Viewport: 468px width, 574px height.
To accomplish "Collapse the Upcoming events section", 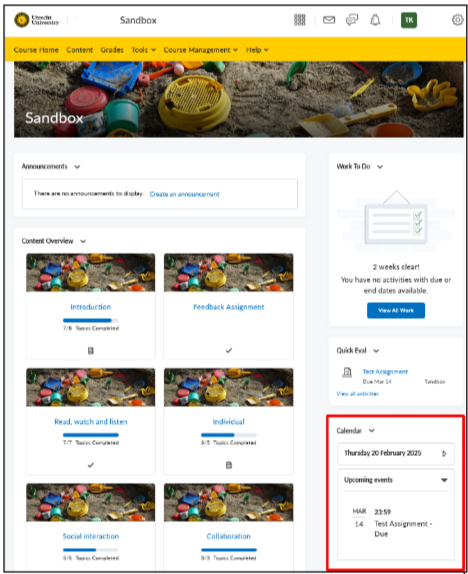I will 444,480.
